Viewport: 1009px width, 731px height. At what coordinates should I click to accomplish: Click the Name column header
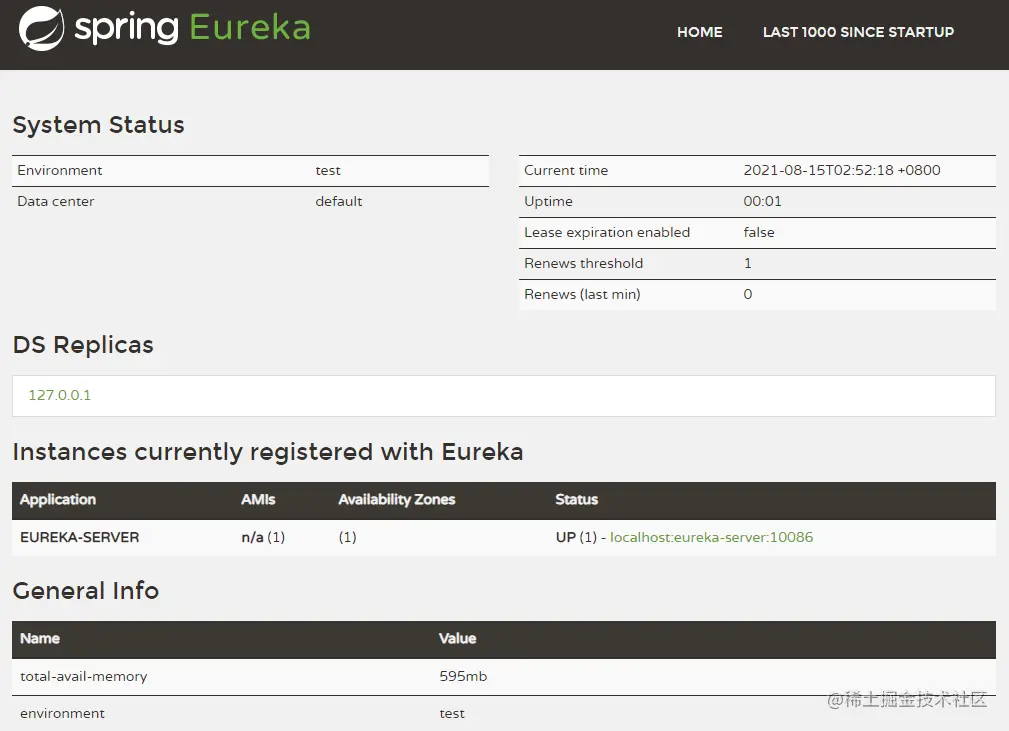click(x=40, y=639)
